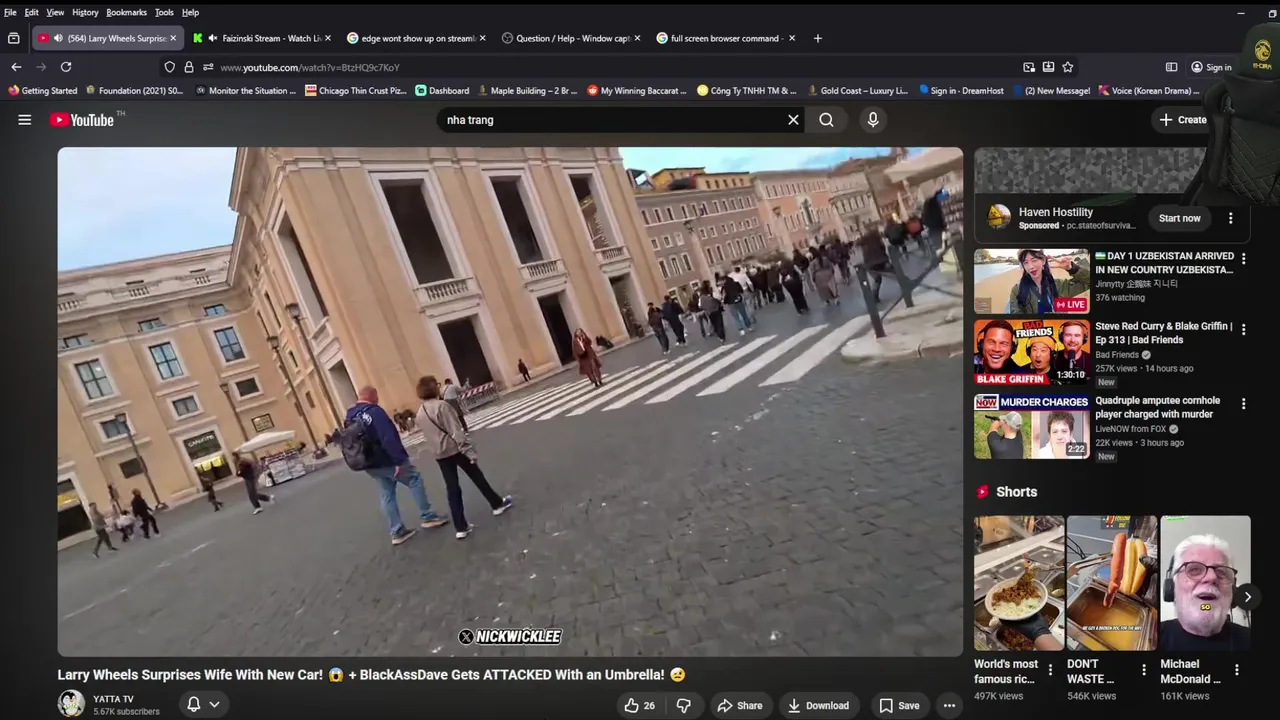The width and height of the screenshot is (1280, 720).
Task: Download this video
Action: pyautogui.click(x=818, y=705)
